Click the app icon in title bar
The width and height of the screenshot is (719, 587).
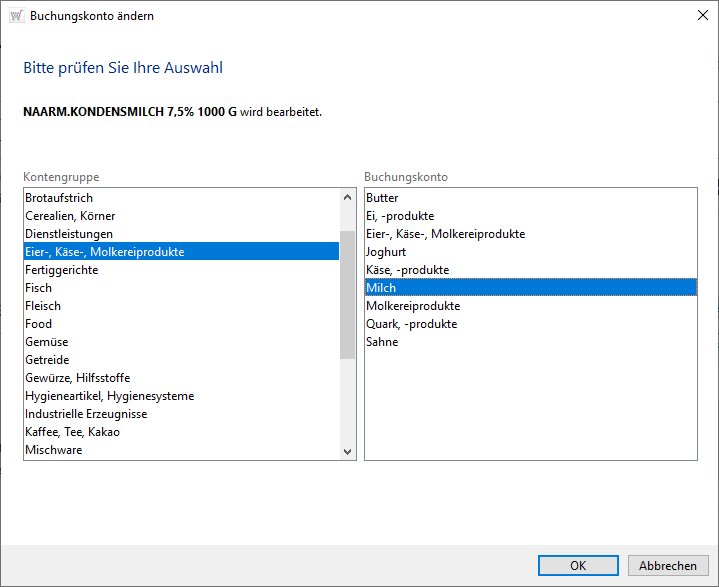(15, 16)
